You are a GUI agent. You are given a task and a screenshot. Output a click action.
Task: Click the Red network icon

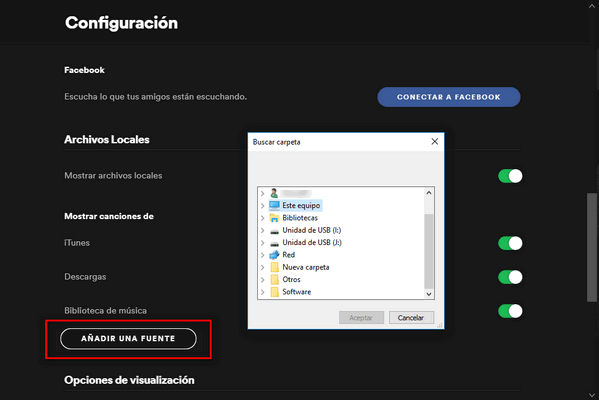(x=274, y=255)
